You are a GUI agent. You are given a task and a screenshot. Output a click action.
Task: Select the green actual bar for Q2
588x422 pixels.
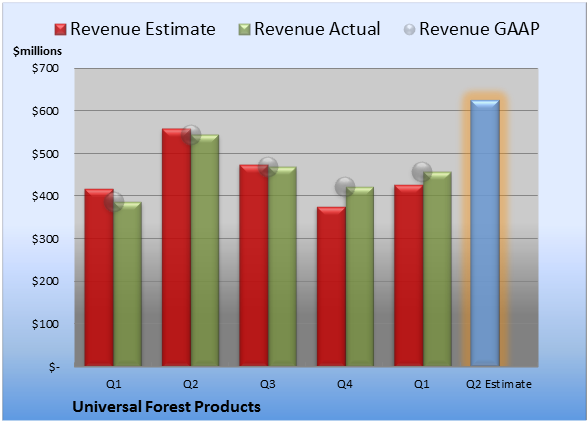pos(205,250)
